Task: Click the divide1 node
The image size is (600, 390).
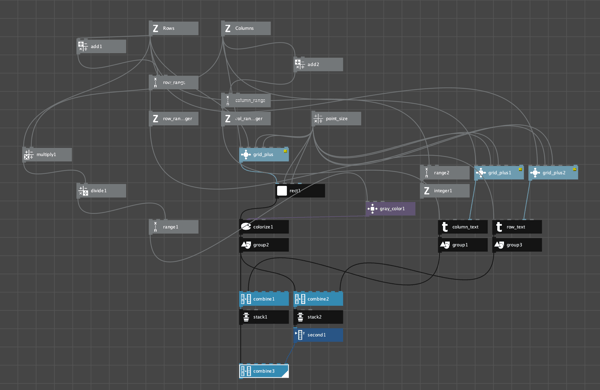Action: pos(101,191)
